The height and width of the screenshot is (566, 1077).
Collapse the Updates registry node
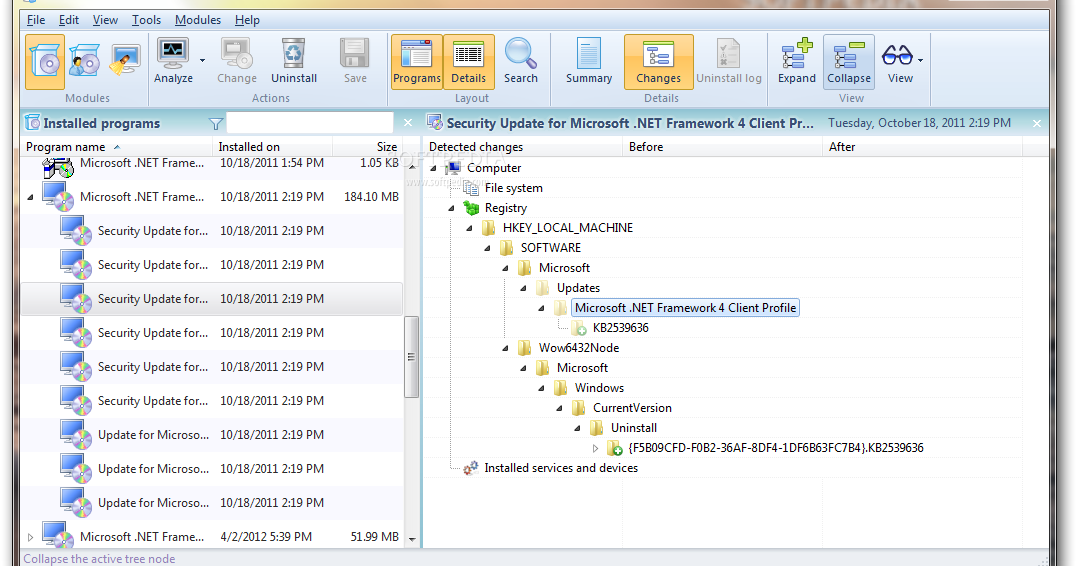pyautogui.click(x=523, y=288)
